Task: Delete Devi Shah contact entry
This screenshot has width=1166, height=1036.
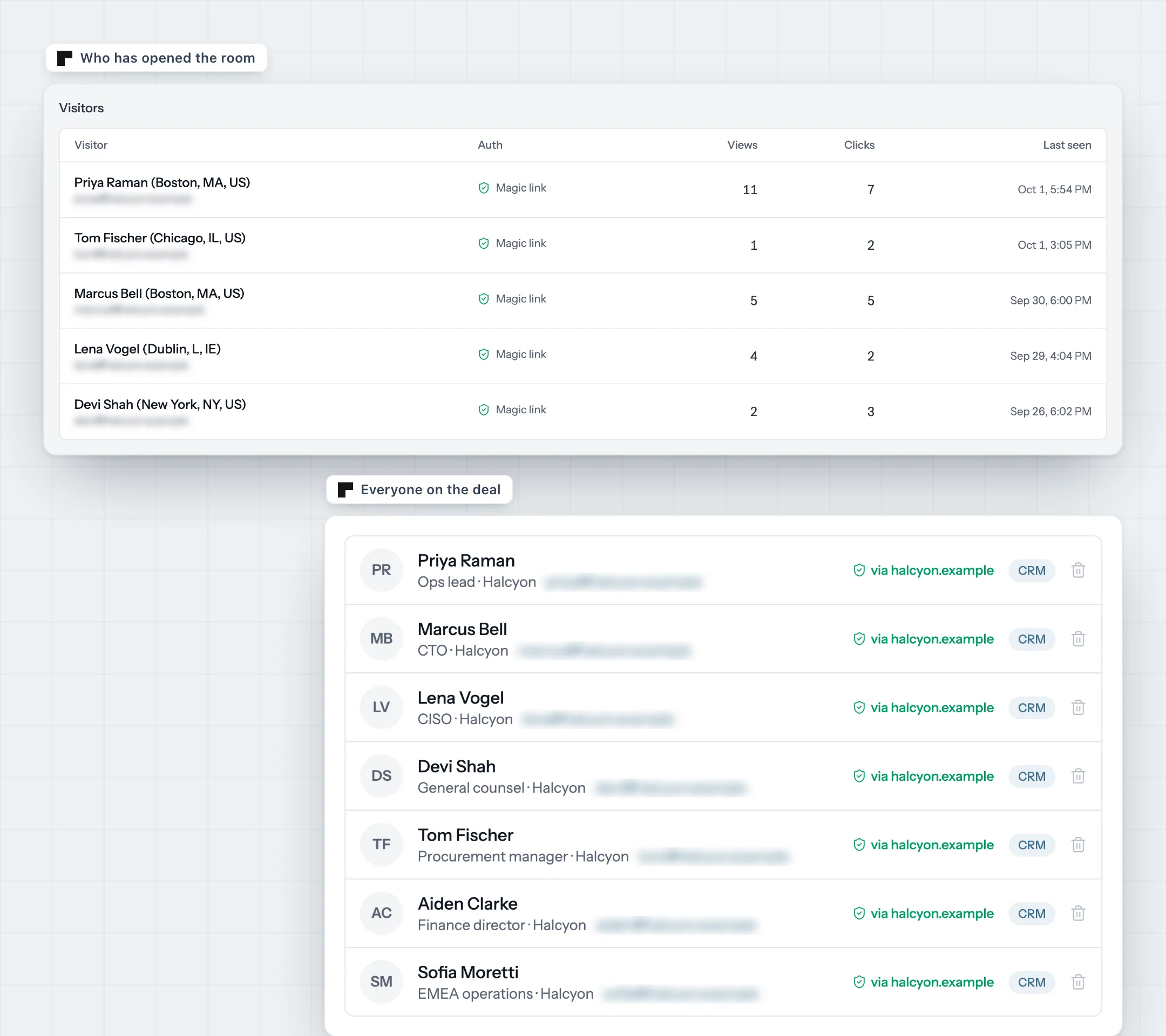Action: (1077, 776)
